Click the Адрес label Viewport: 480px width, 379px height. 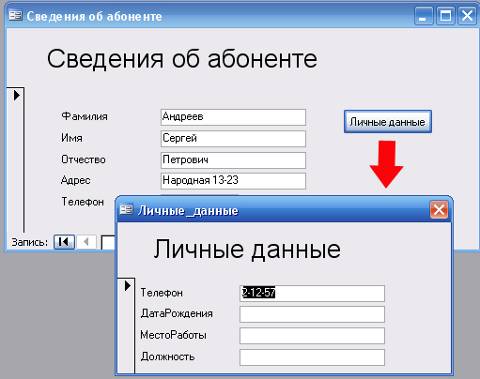point(76,180)
